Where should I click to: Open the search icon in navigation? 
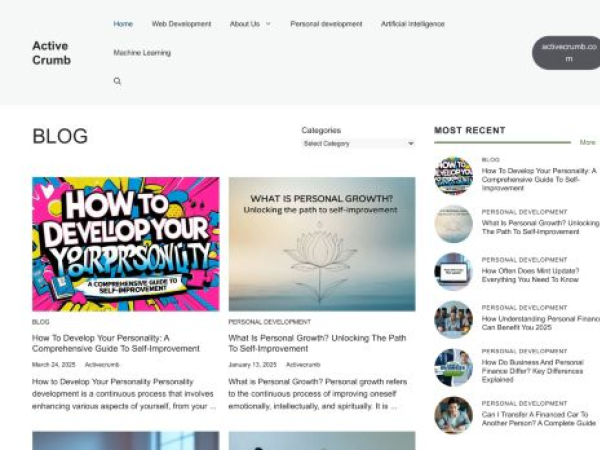[x=117, y=81]
